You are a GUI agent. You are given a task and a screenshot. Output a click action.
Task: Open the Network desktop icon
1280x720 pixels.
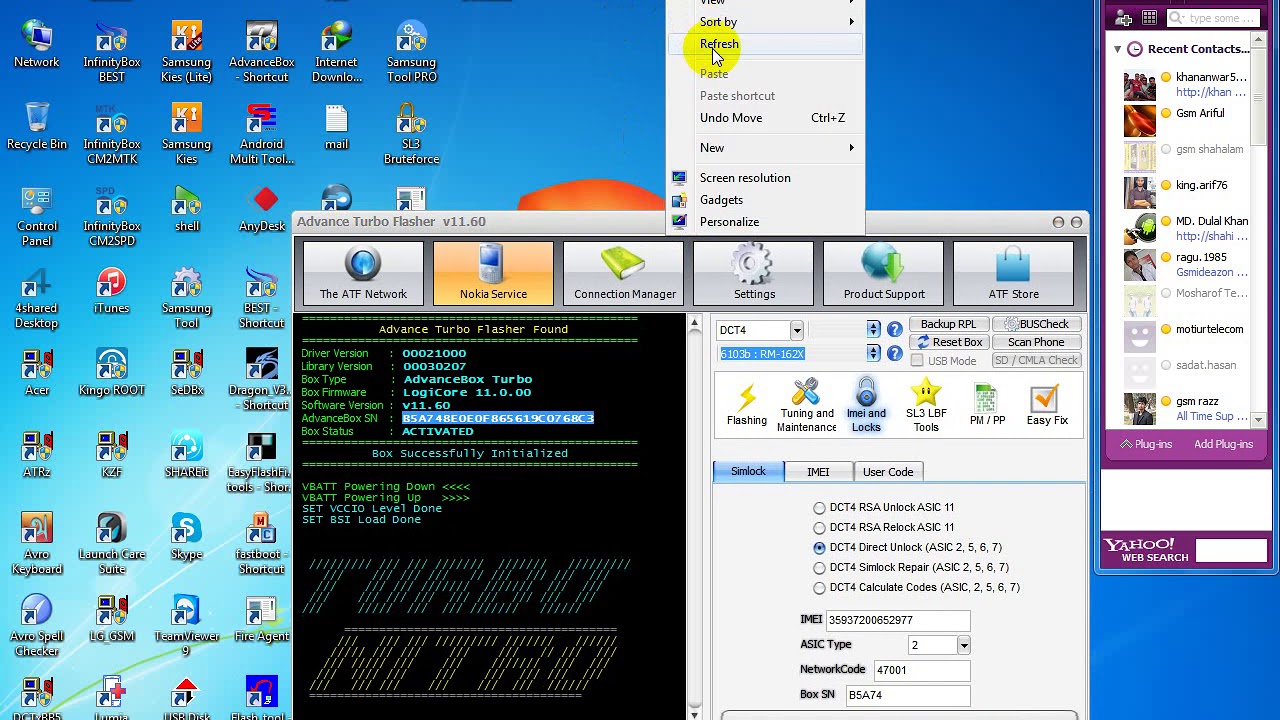click(x=37, y=45)
